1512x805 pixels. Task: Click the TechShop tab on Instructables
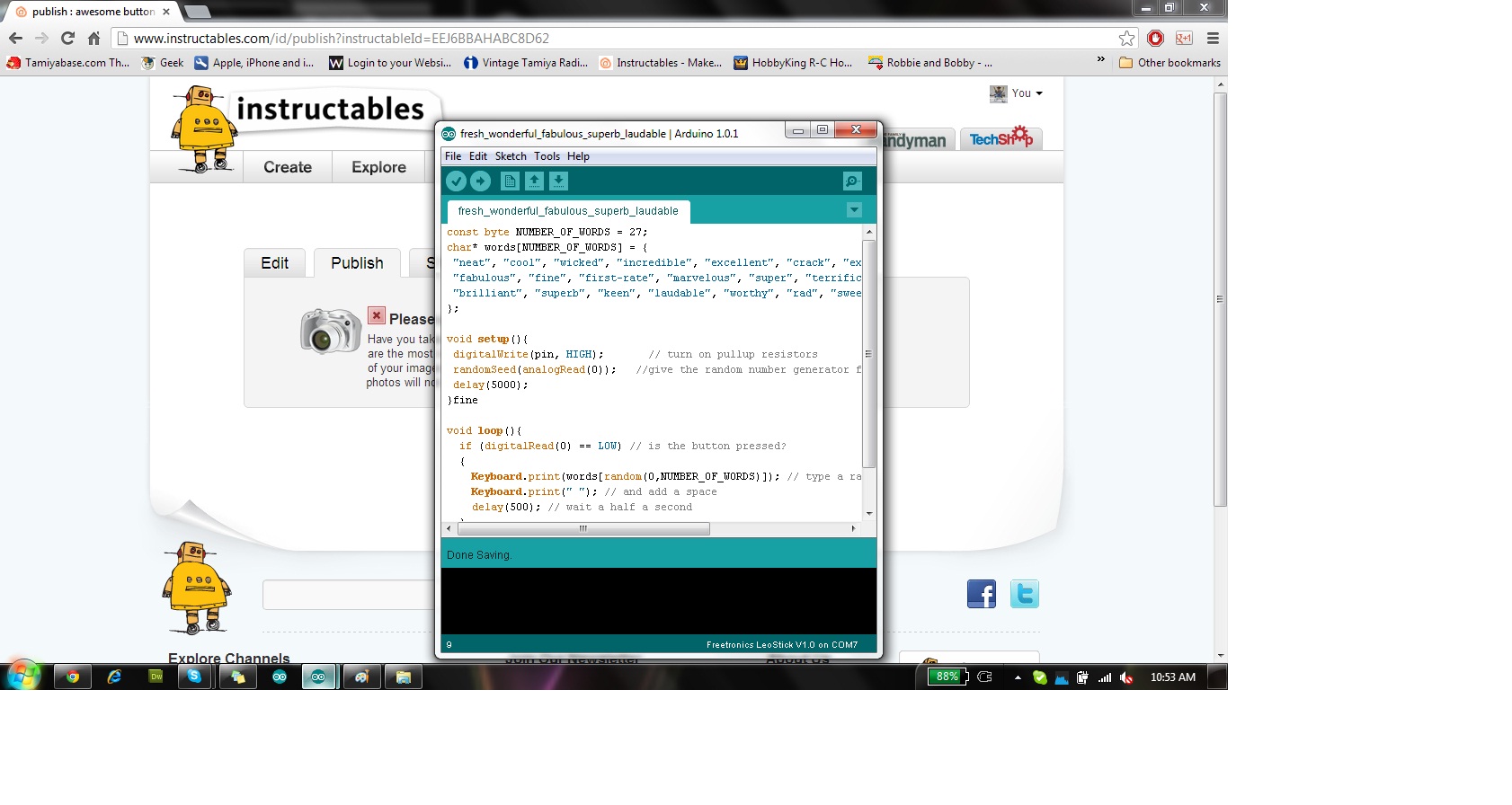(1001, 138)
